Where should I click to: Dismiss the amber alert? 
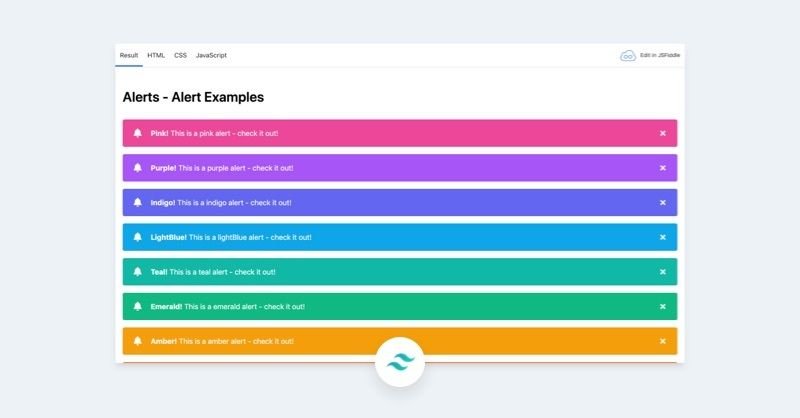(663, 341)
